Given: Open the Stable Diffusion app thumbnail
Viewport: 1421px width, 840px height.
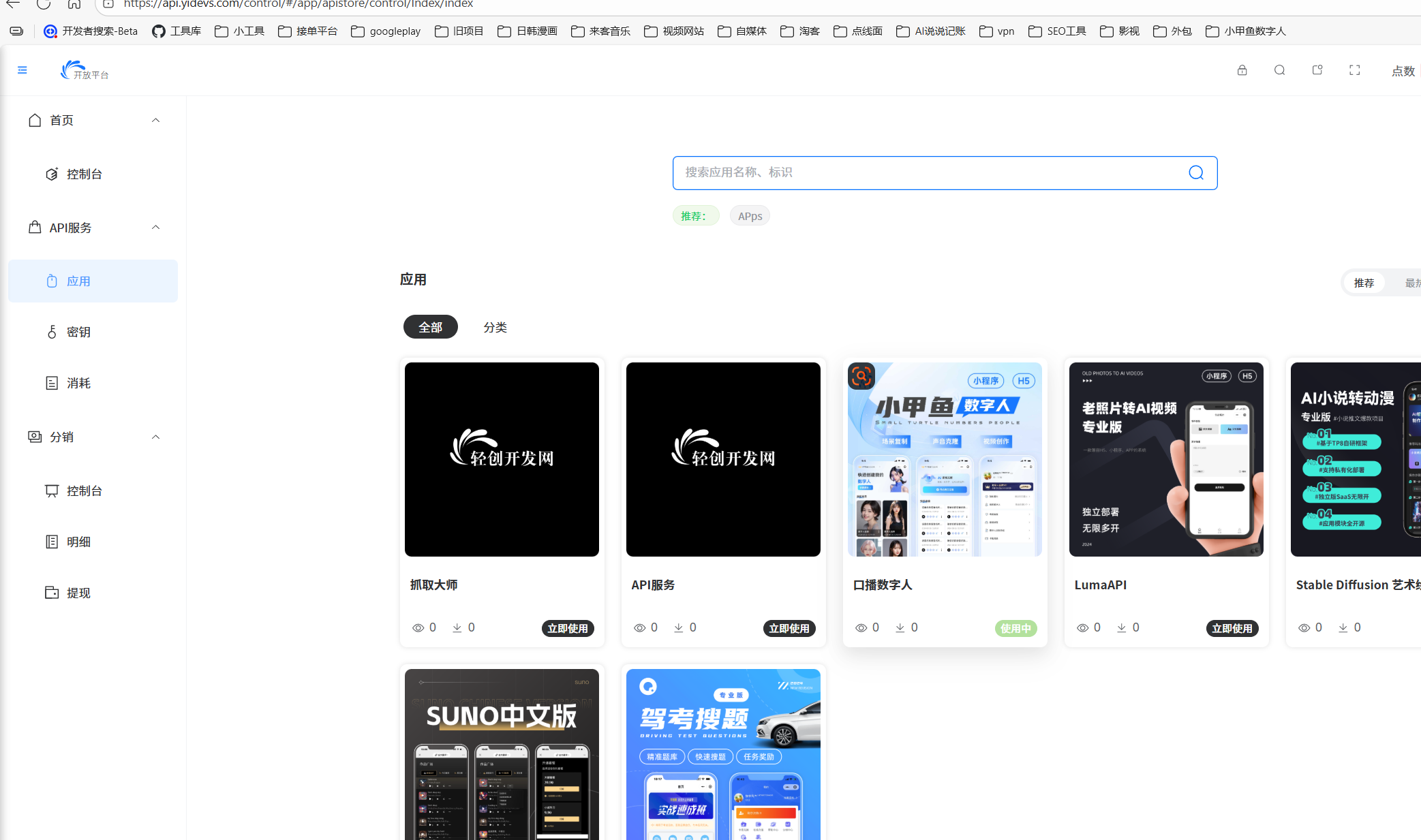Looking at the screenshot, I should click(1356, 459).
